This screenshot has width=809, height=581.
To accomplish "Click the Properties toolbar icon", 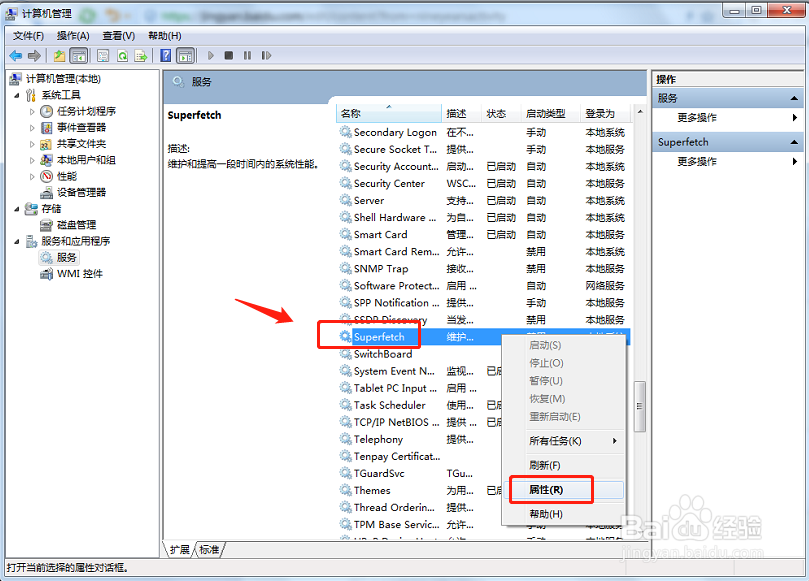I will point(103,55).
